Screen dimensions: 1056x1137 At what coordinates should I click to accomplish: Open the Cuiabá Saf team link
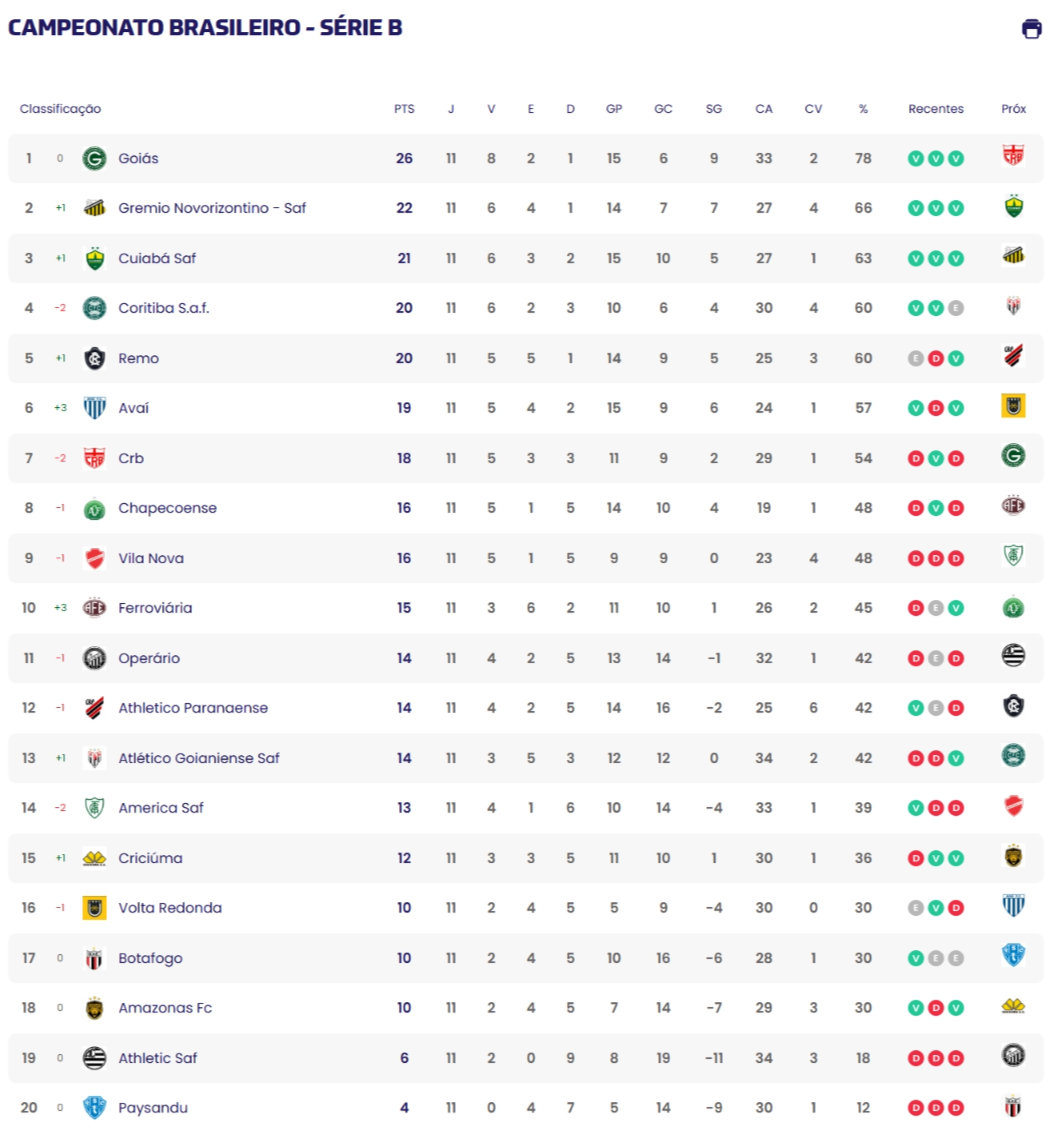coord(157,258)
